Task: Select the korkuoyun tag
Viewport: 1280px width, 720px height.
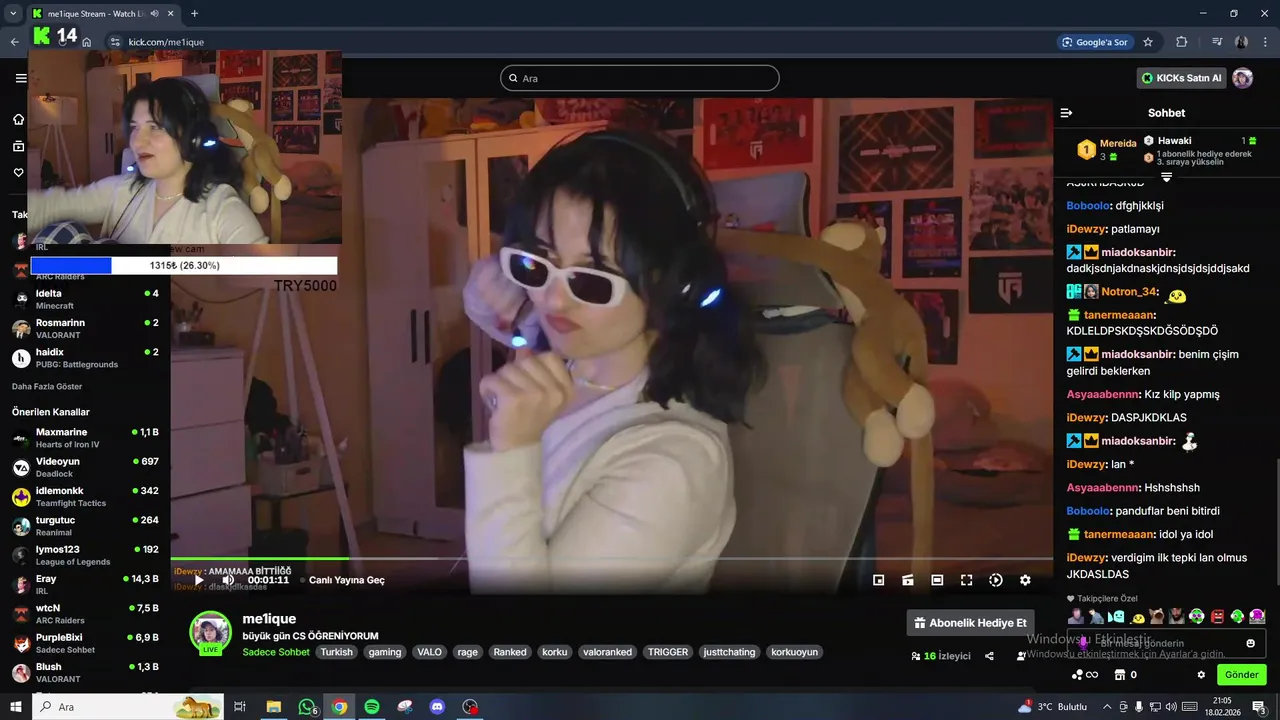Action: 794,652
